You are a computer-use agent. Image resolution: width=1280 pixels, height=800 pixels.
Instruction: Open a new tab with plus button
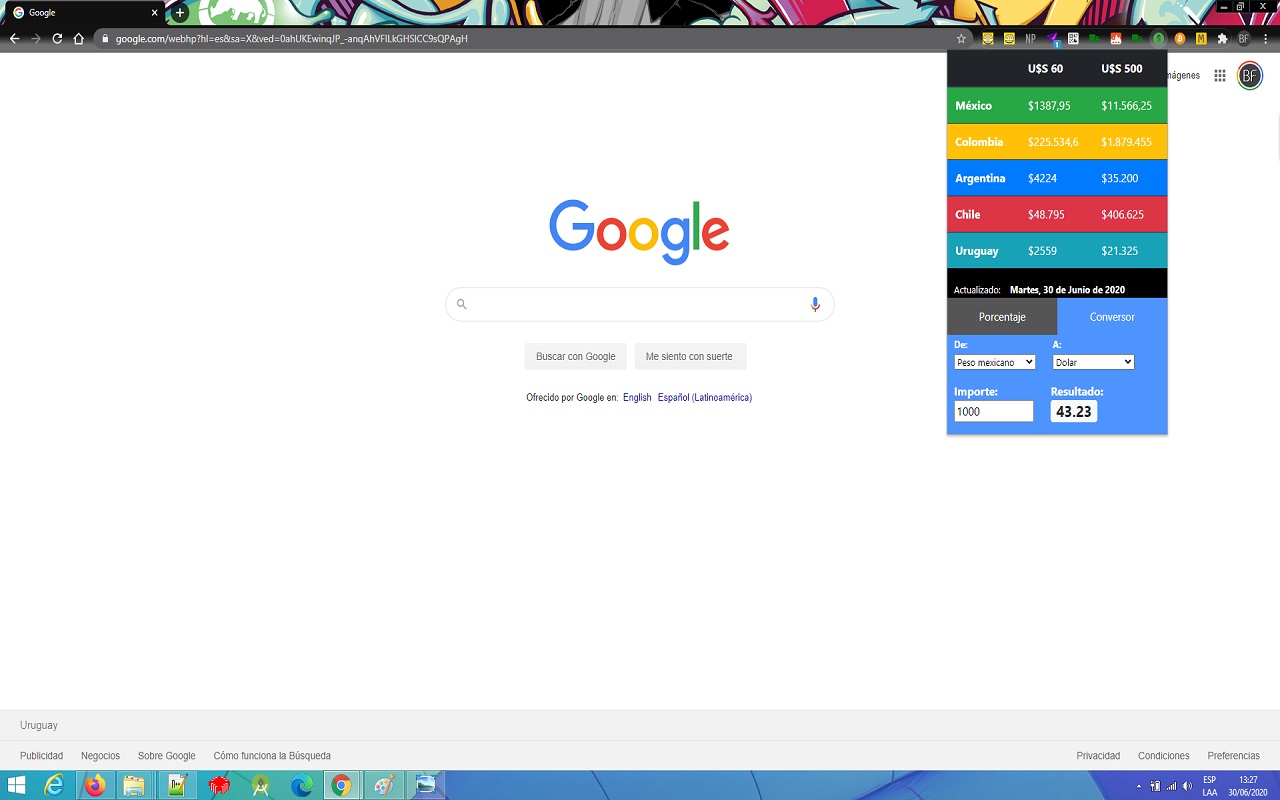click(x=180, y=13)
